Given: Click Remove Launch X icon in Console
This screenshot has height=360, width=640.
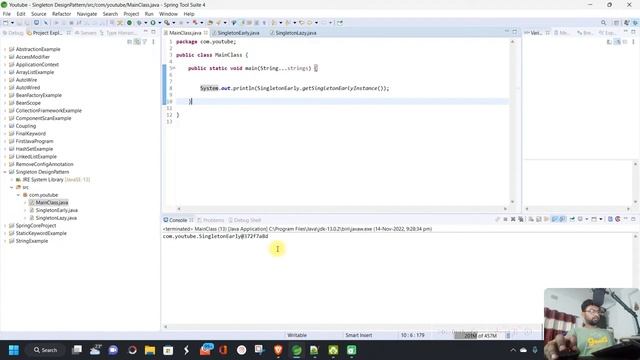Looking at the screenshot, I should click(x=513, y=220).
